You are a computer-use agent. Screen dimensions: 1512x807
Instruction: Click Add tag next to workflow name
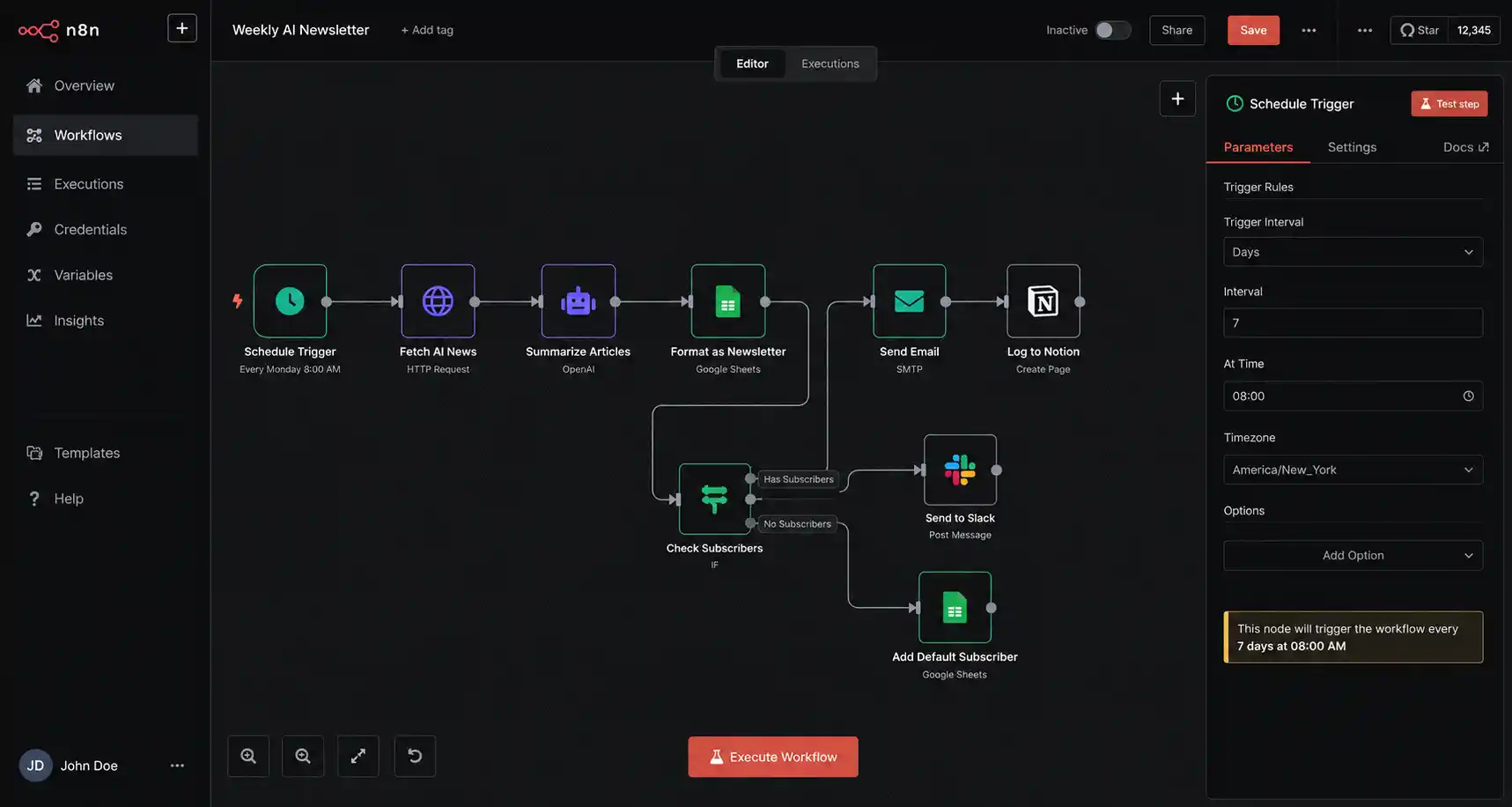pos(427,30)
